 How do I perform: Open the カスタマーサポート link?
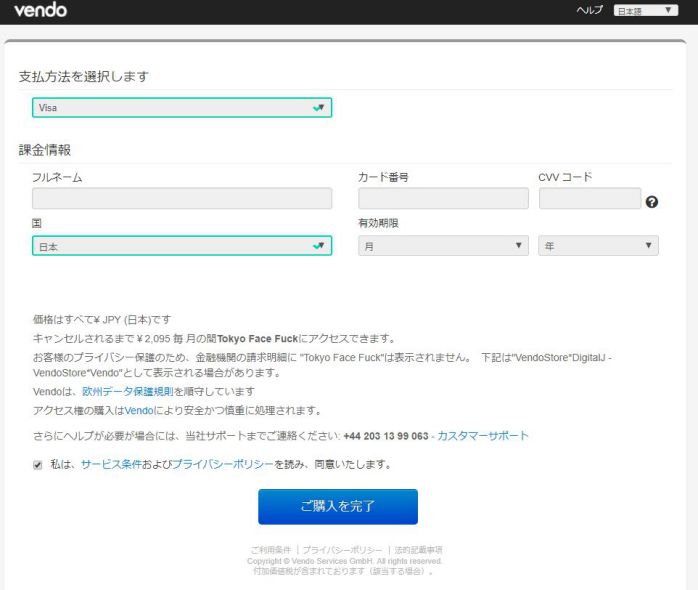[x=483, y=435]
